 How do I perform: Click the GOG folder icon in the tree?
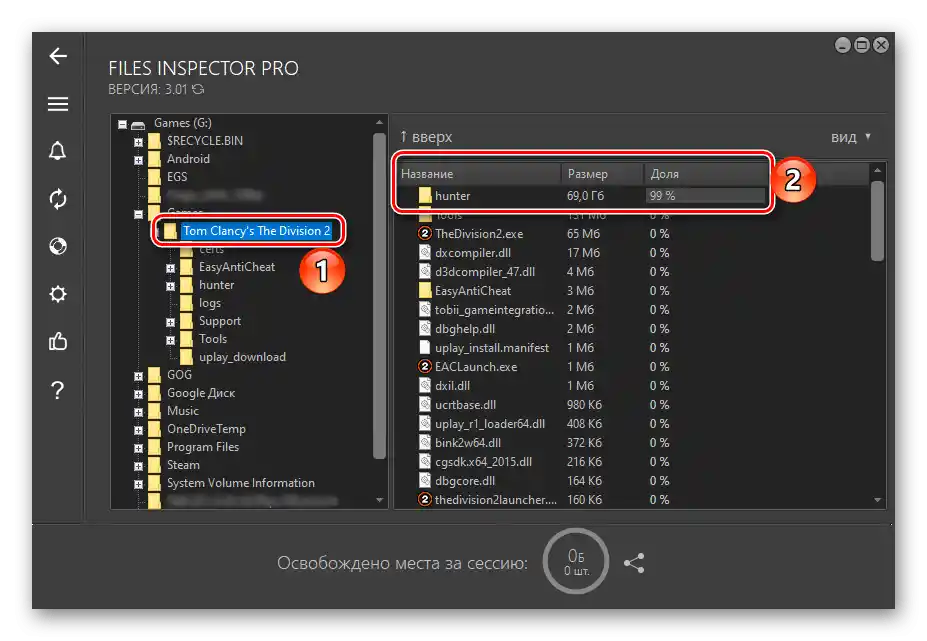[154, 375]
